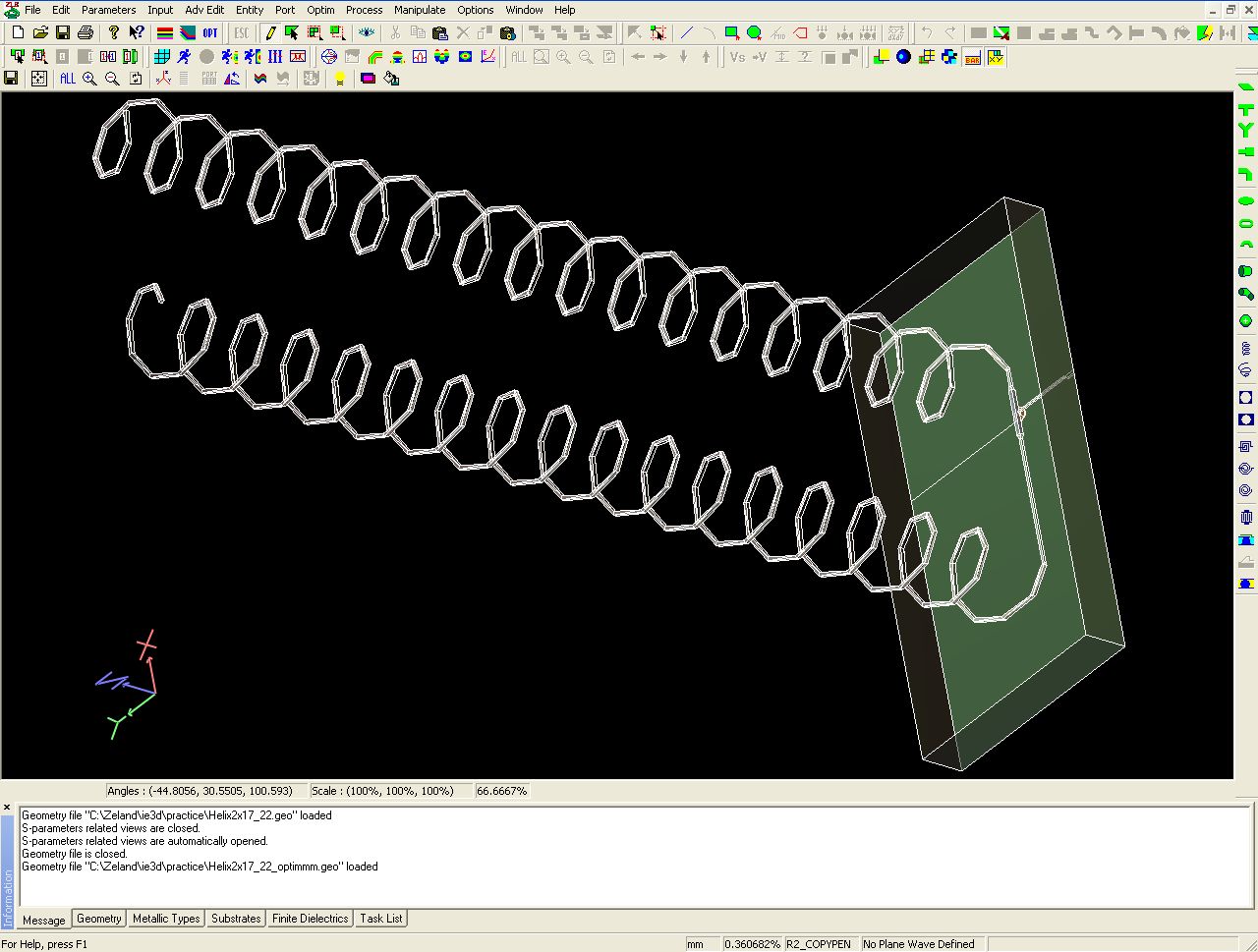Close the information panel with X
1258x952 pixels.
point(7,808)
